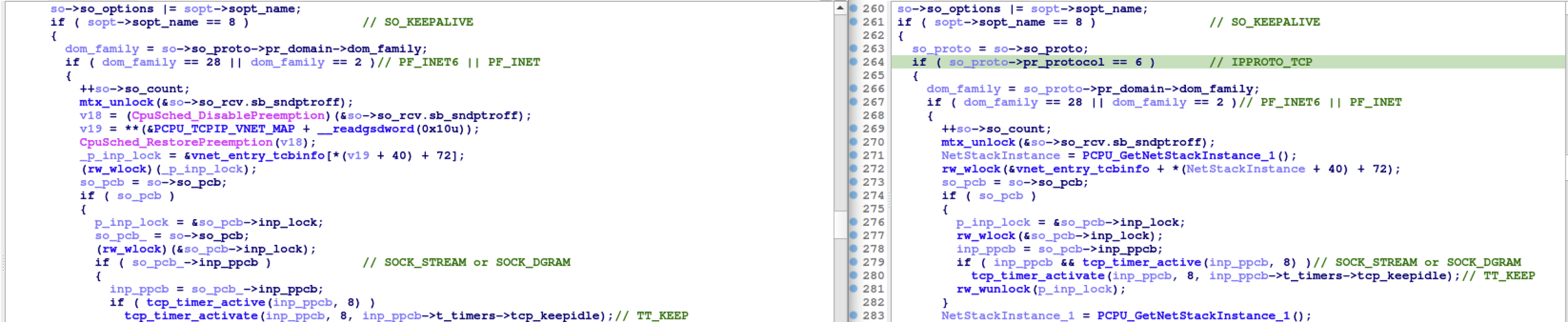1568x322 pixels.
Task: Toggle breakpoint dot on line 272
Action: click(853, 168)
